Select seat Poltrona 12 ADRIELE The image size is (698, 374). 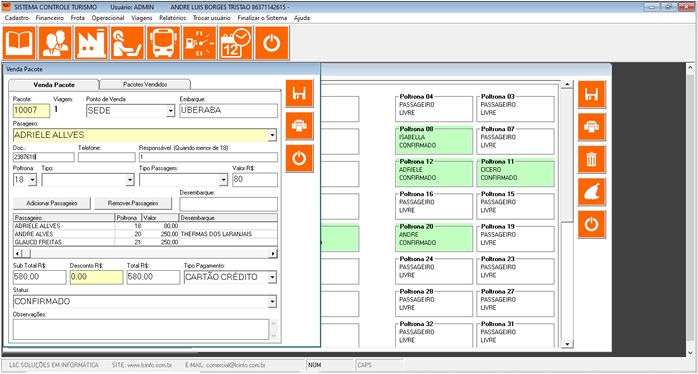pos(434,174)
